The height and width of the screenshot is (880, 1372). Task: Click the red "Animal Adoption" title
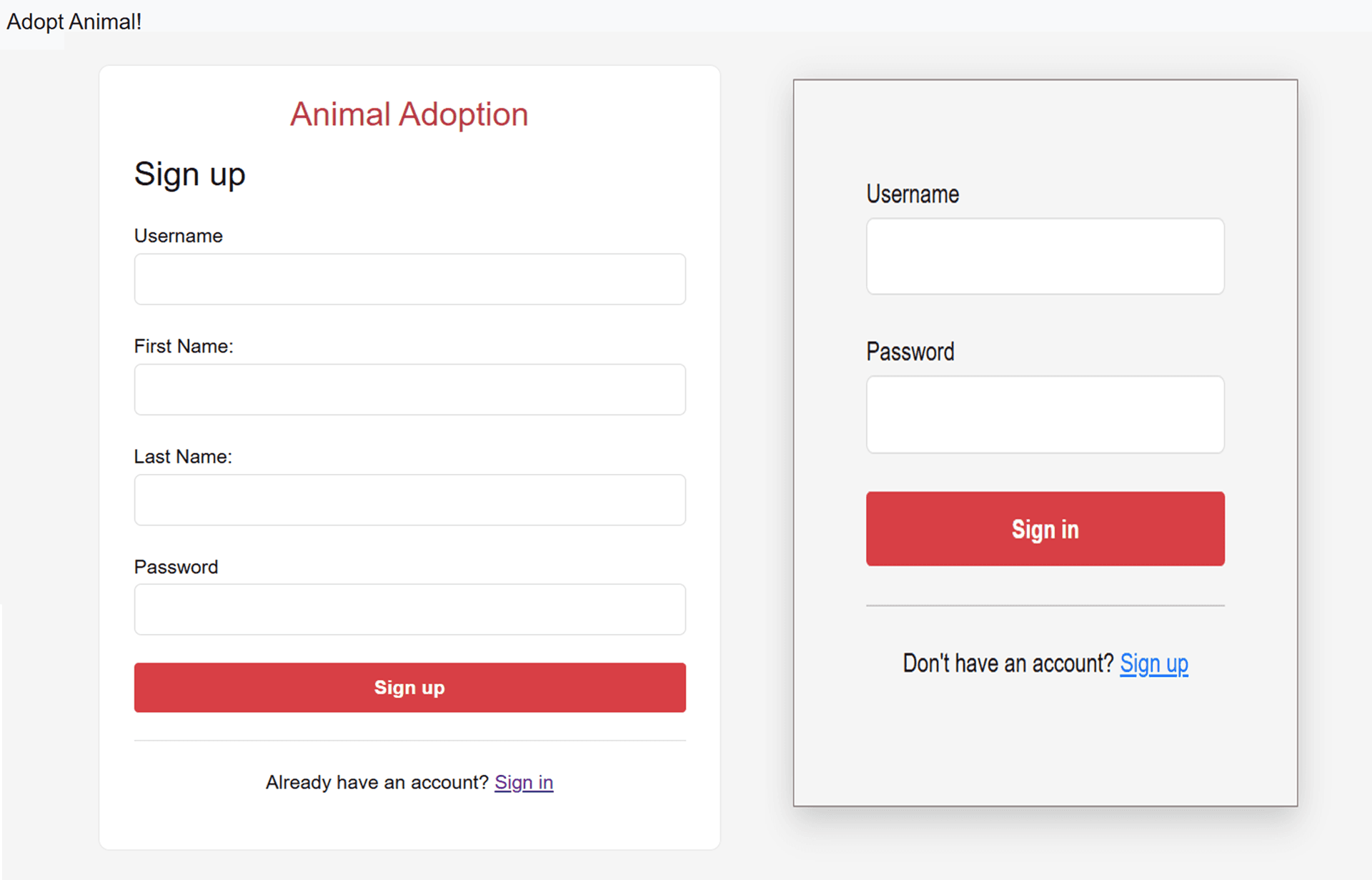tap(409, 114)
